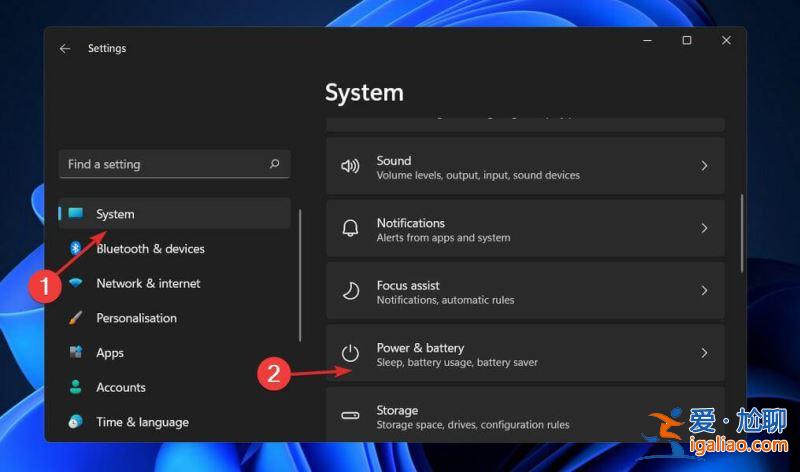This screenshot has width=800, height=472.
Task: Open Apps section
Action: coord(174,352)
